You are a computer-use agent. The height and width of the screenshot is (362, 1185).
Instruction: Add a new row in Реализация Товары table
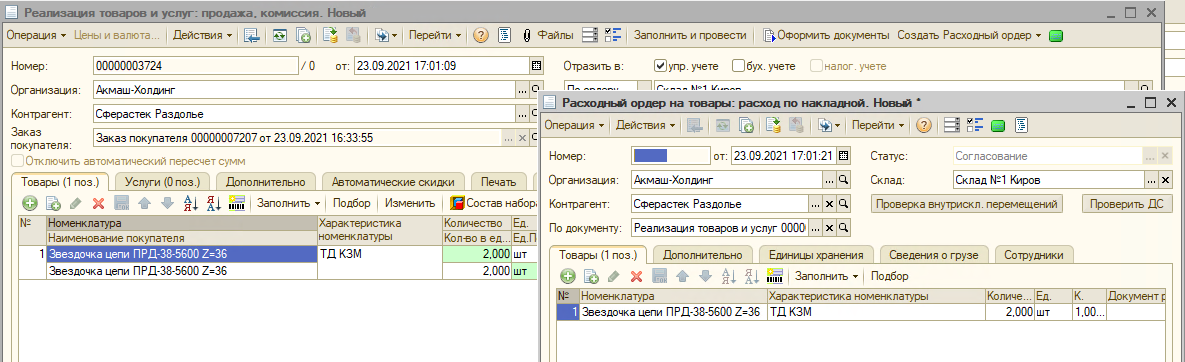click(x=29, y=203)
